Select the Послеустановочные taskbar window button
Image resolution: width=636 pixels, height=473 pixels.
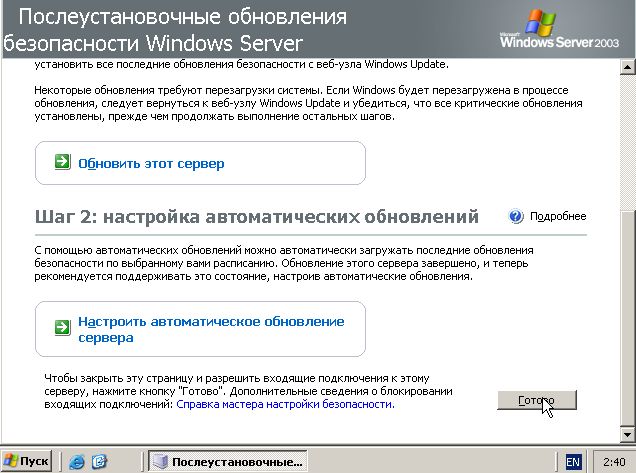tap(228, 461)
